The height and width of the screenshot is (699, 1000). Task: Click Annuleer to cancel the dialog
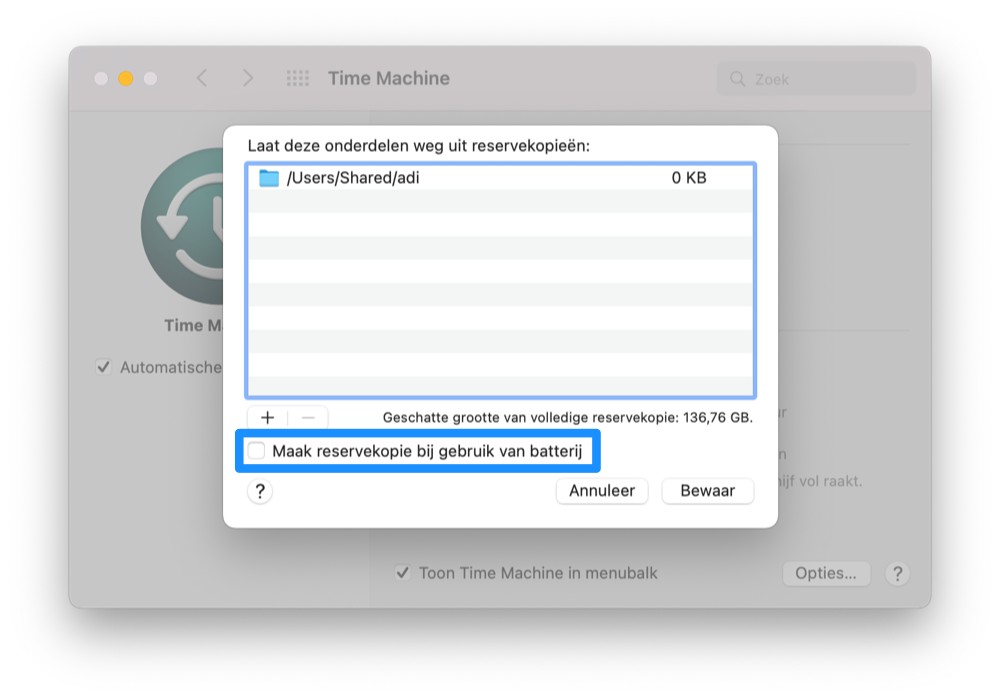point(602,490)
